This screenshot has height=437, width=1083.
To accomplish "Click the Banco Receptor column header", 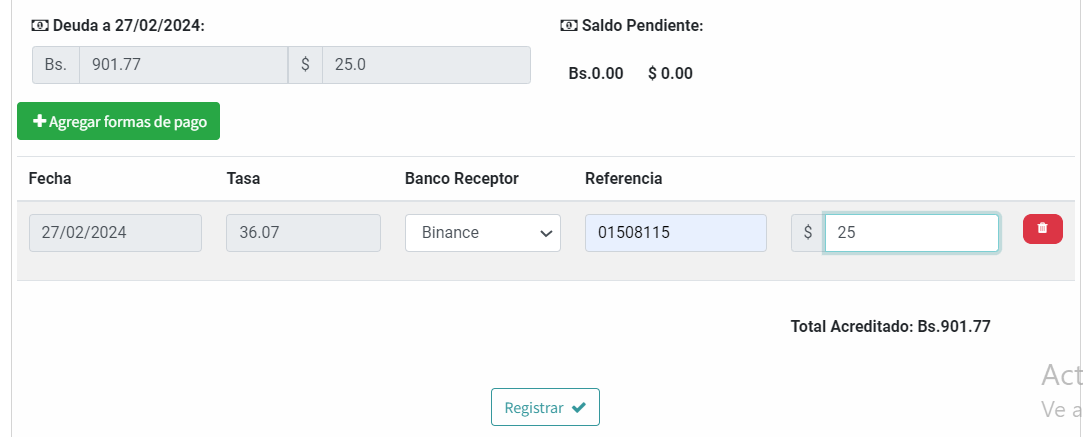I will pyautogui.click(x=461, y=179).
